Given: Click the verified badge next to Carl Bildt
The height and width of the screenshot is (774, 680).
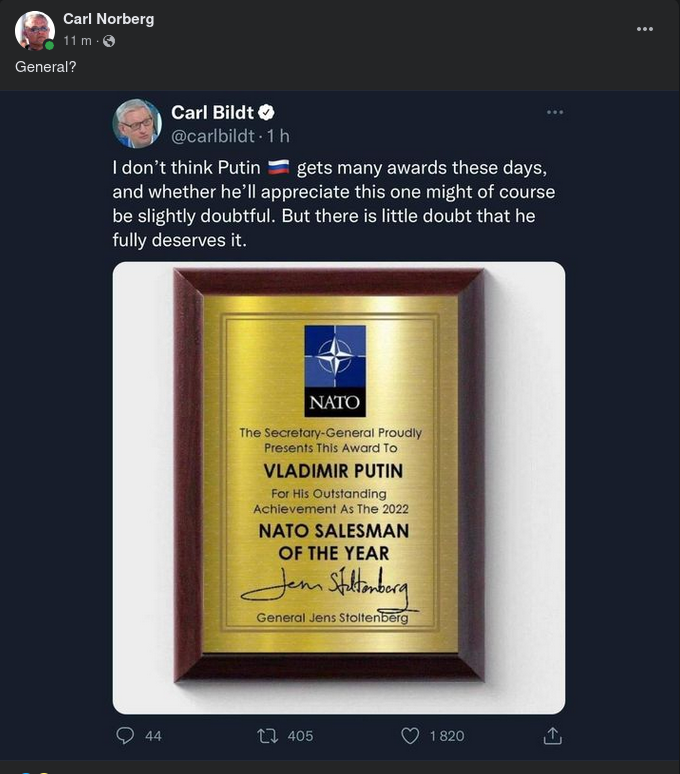Looking at the screenshot, I should 267,113.
